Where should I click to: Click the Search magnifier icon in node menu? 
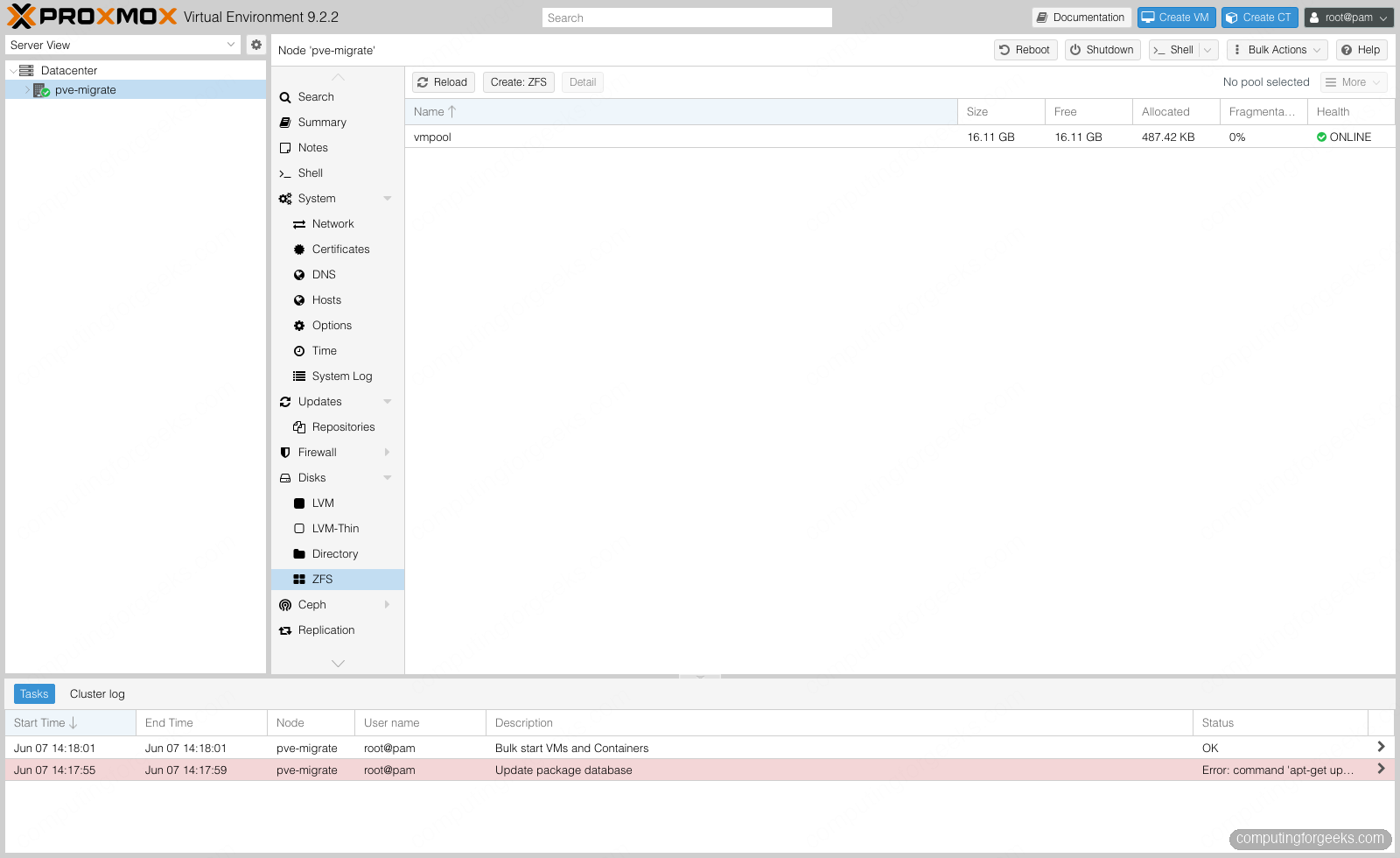(x=285, y=97)
